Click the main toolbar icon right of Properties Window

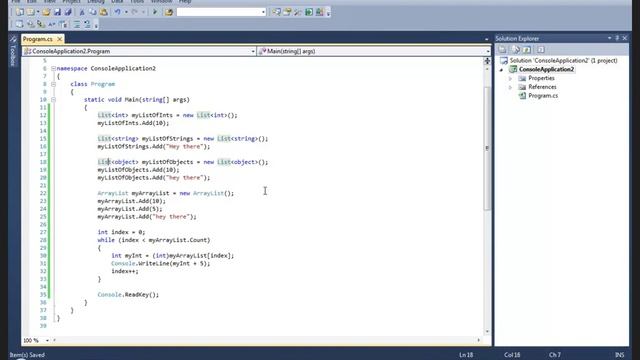pyautogui.click(x=298, y=12)
